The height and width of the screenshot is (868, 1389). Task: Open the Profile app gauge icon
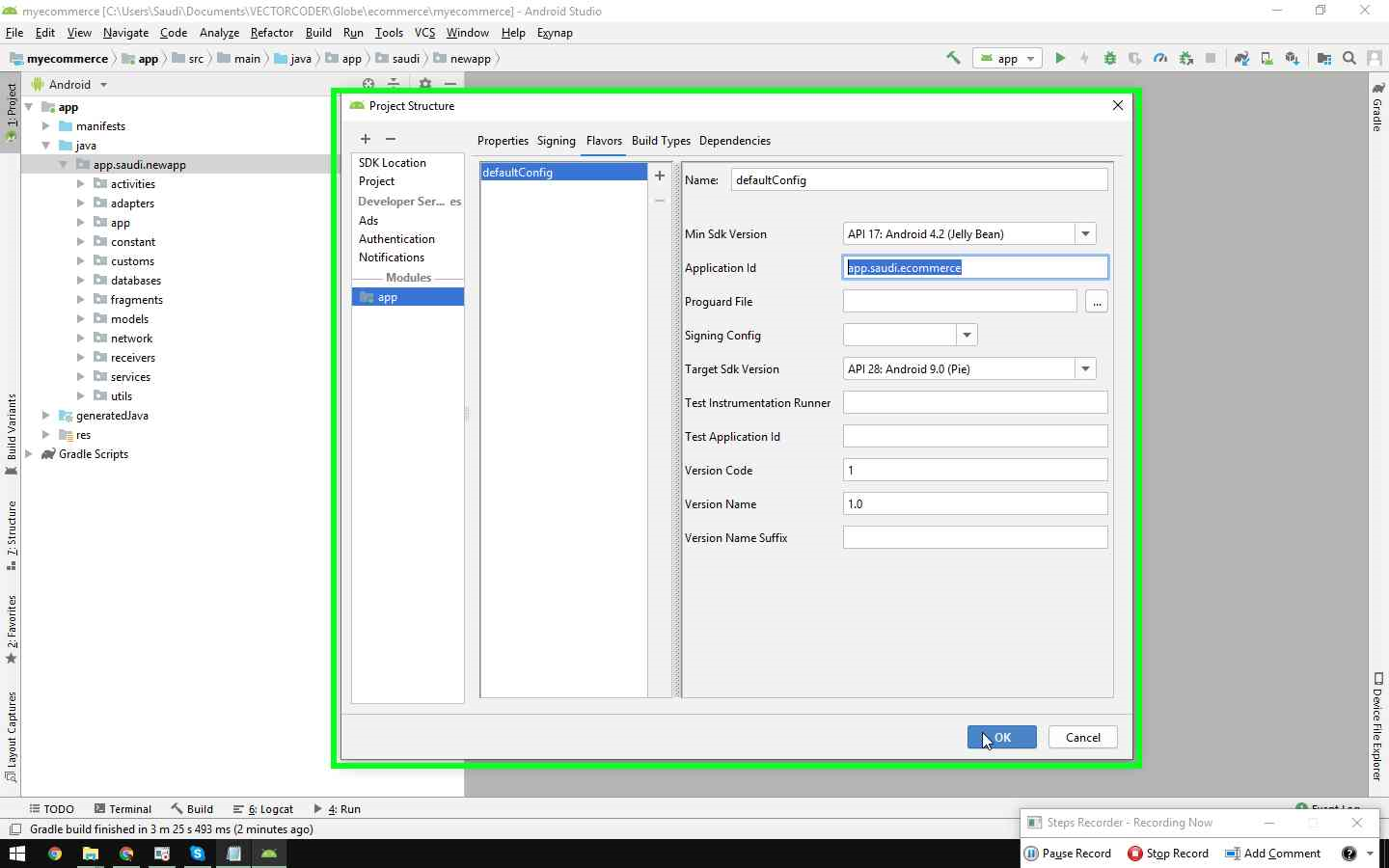click(x=1160, y=58)
